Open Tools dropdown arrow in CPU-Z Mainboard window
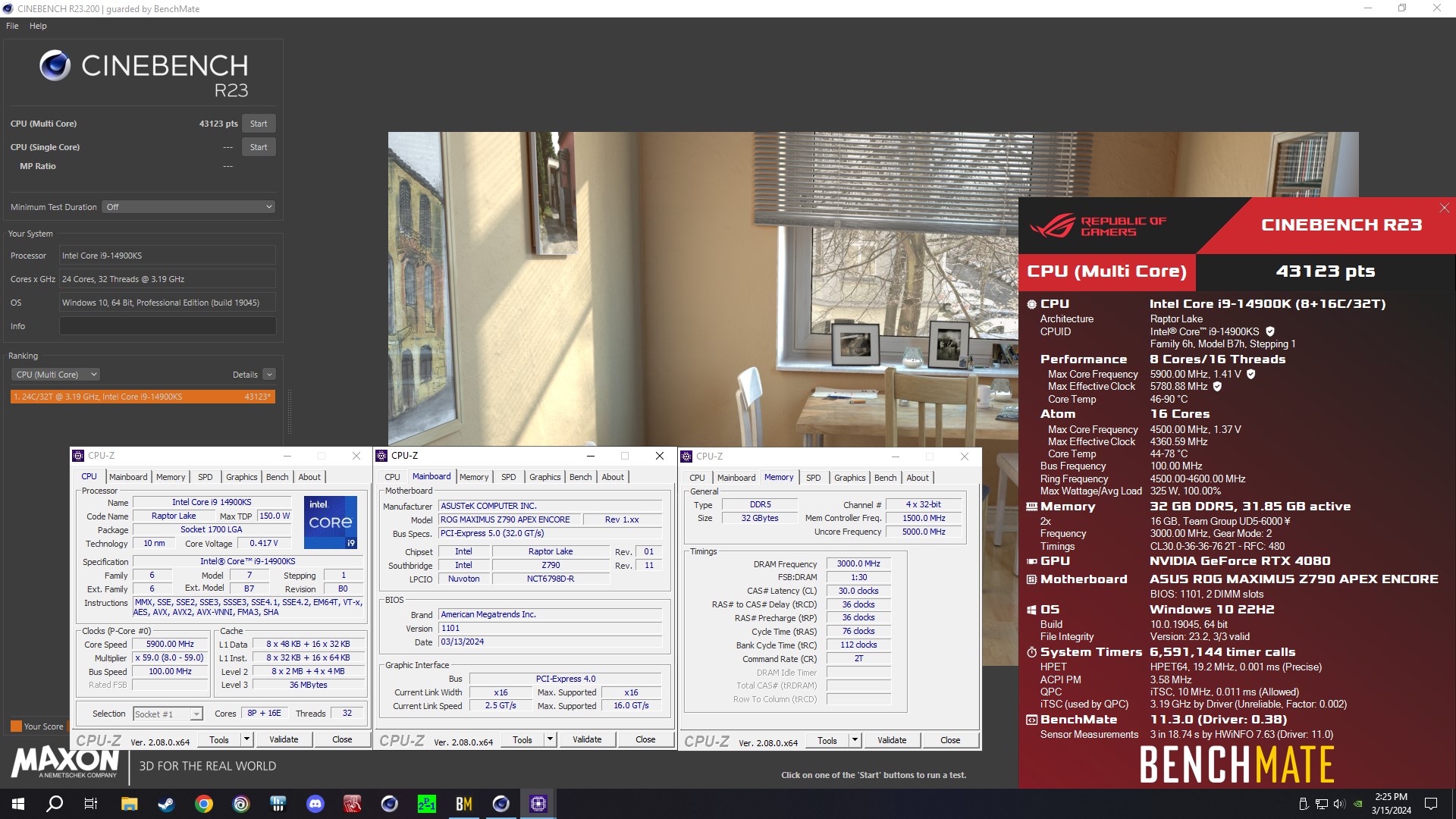 (550, 739)
